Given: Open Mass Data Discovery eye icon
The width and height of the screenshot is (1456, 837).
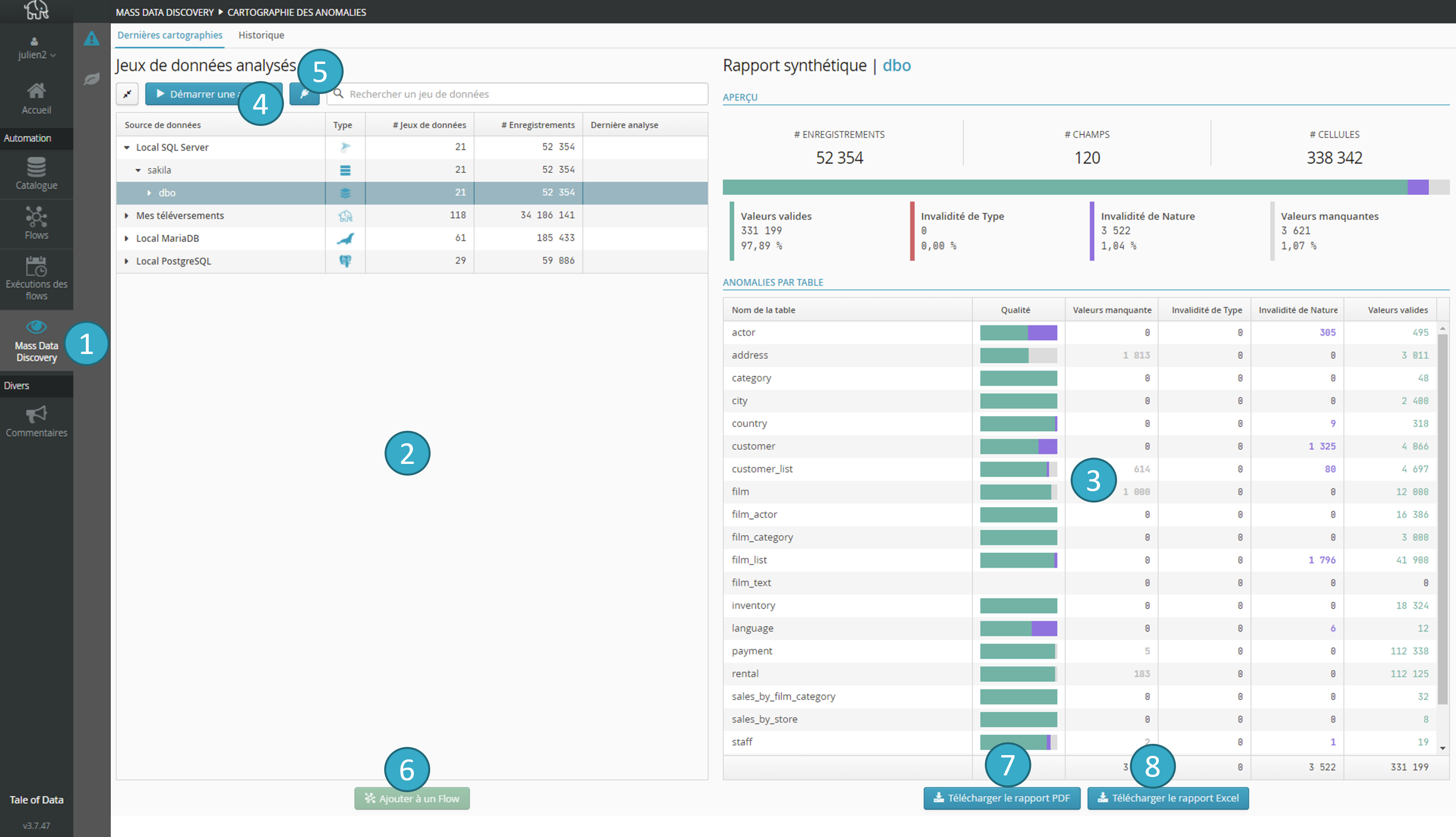Looking at the screenshot, I should tap(36, 327).
